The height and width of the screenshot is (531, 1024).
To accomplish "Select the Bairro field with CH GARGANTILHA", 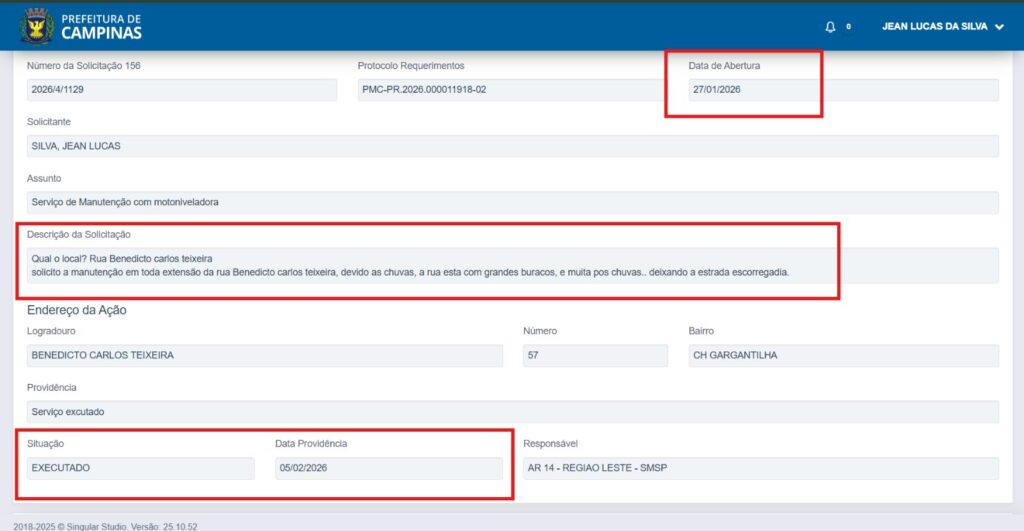I will [842, 355].
